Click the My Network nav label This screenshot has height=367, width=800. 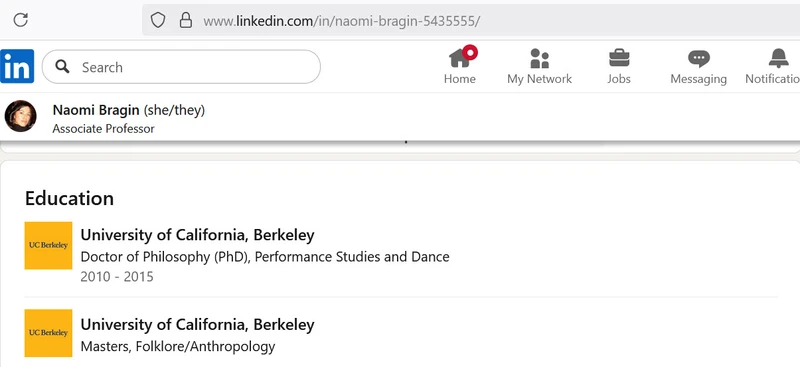[x=539, y=79]
